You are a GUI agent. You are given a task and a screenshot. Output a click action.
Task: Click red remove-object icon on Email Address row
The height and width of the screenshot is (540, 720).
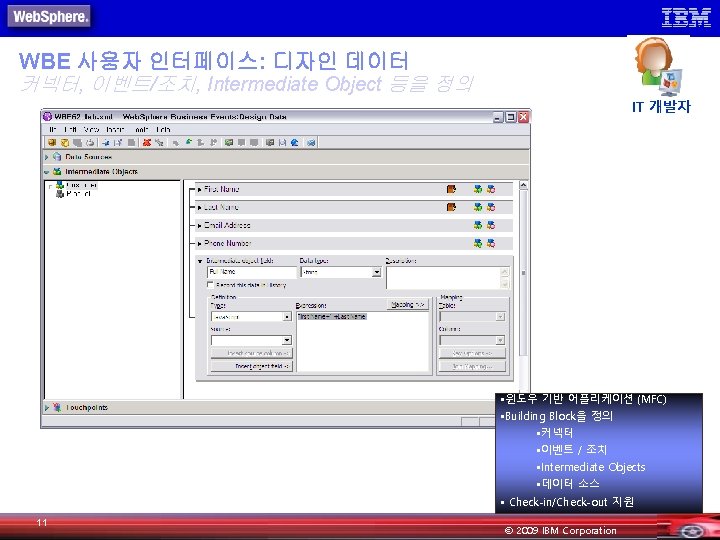tap(491, 225)
